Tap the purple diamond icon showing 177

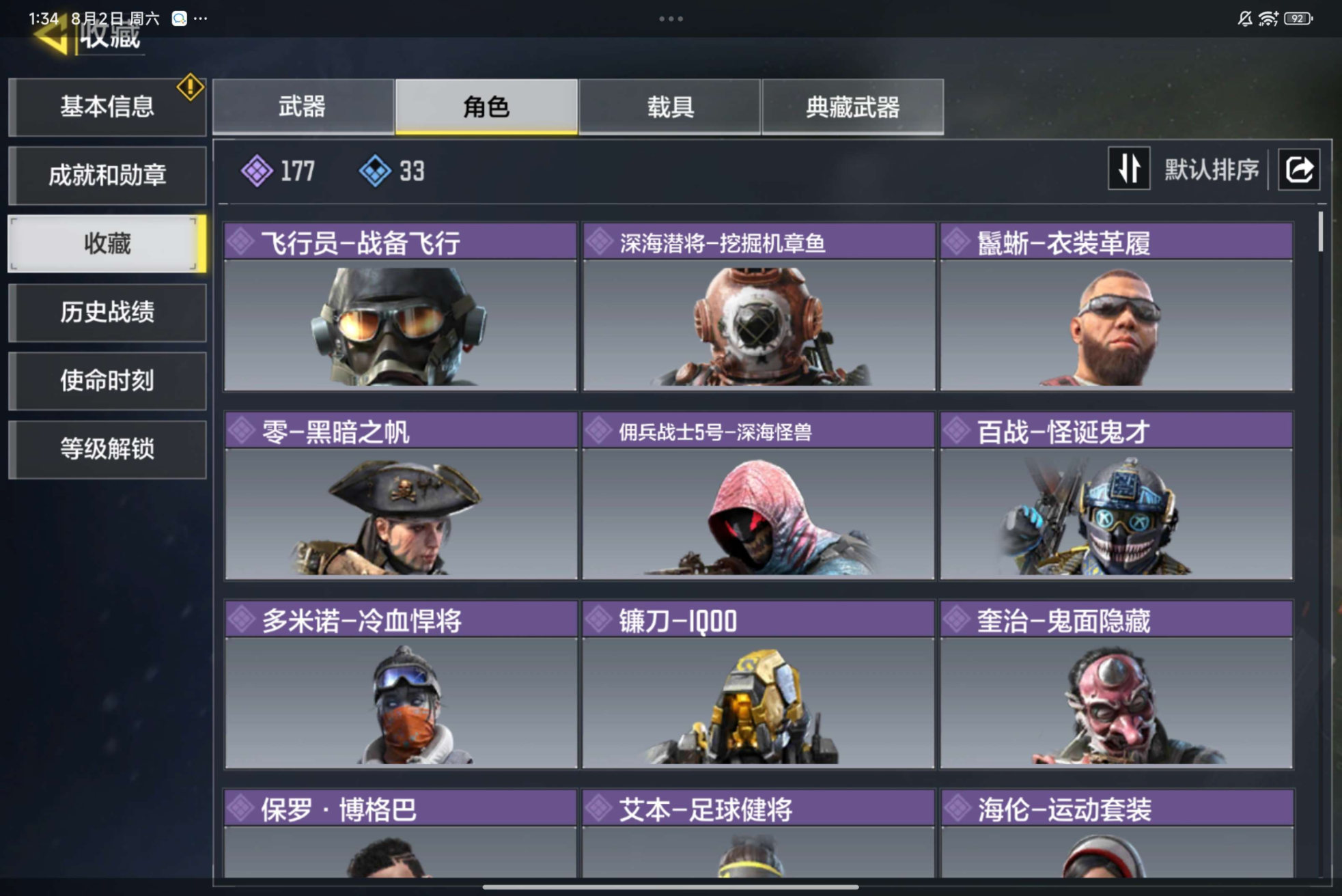coord(257,170)
